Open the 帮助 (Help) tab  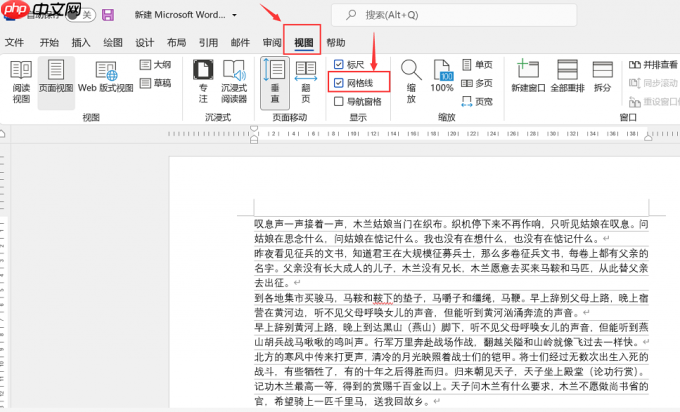tap(336, 43)
